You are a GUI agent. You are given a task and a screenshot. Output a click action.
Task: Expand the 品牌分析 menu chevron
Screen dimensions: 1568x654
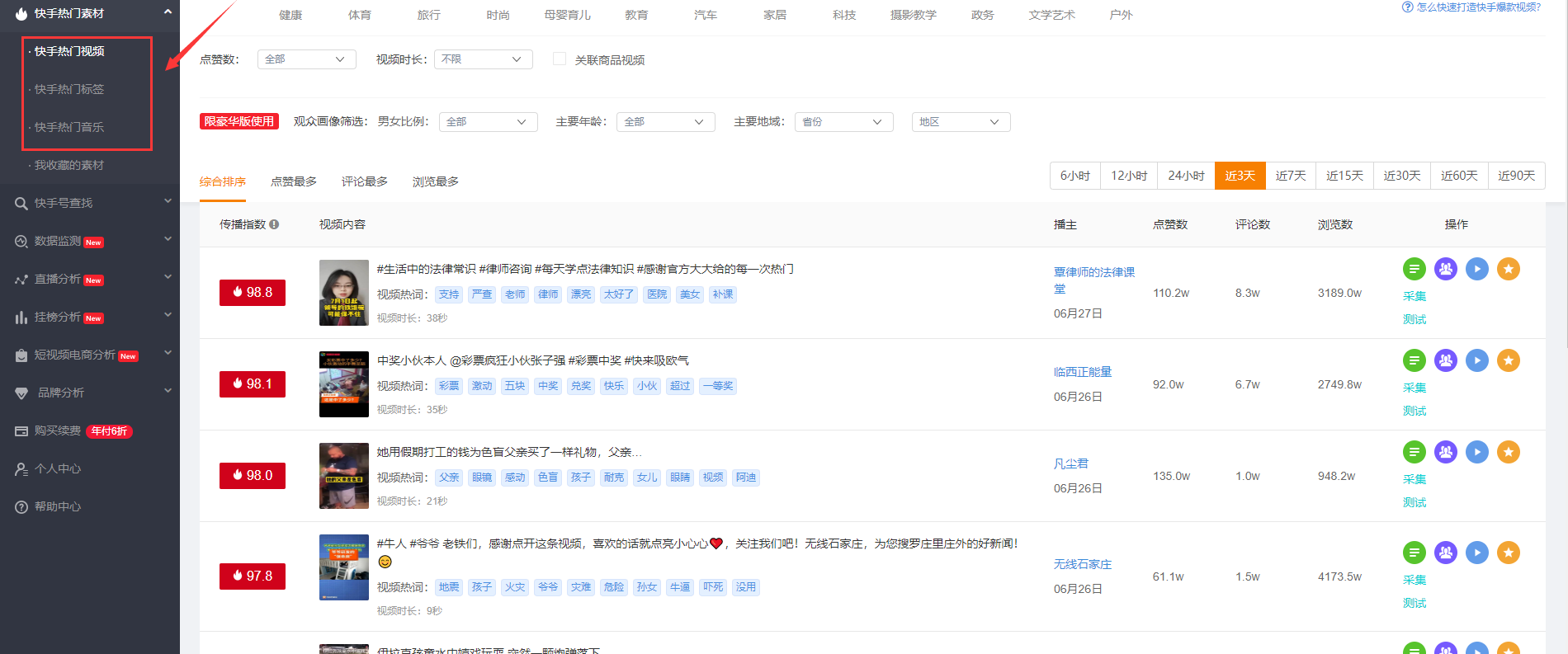(168, 391)
